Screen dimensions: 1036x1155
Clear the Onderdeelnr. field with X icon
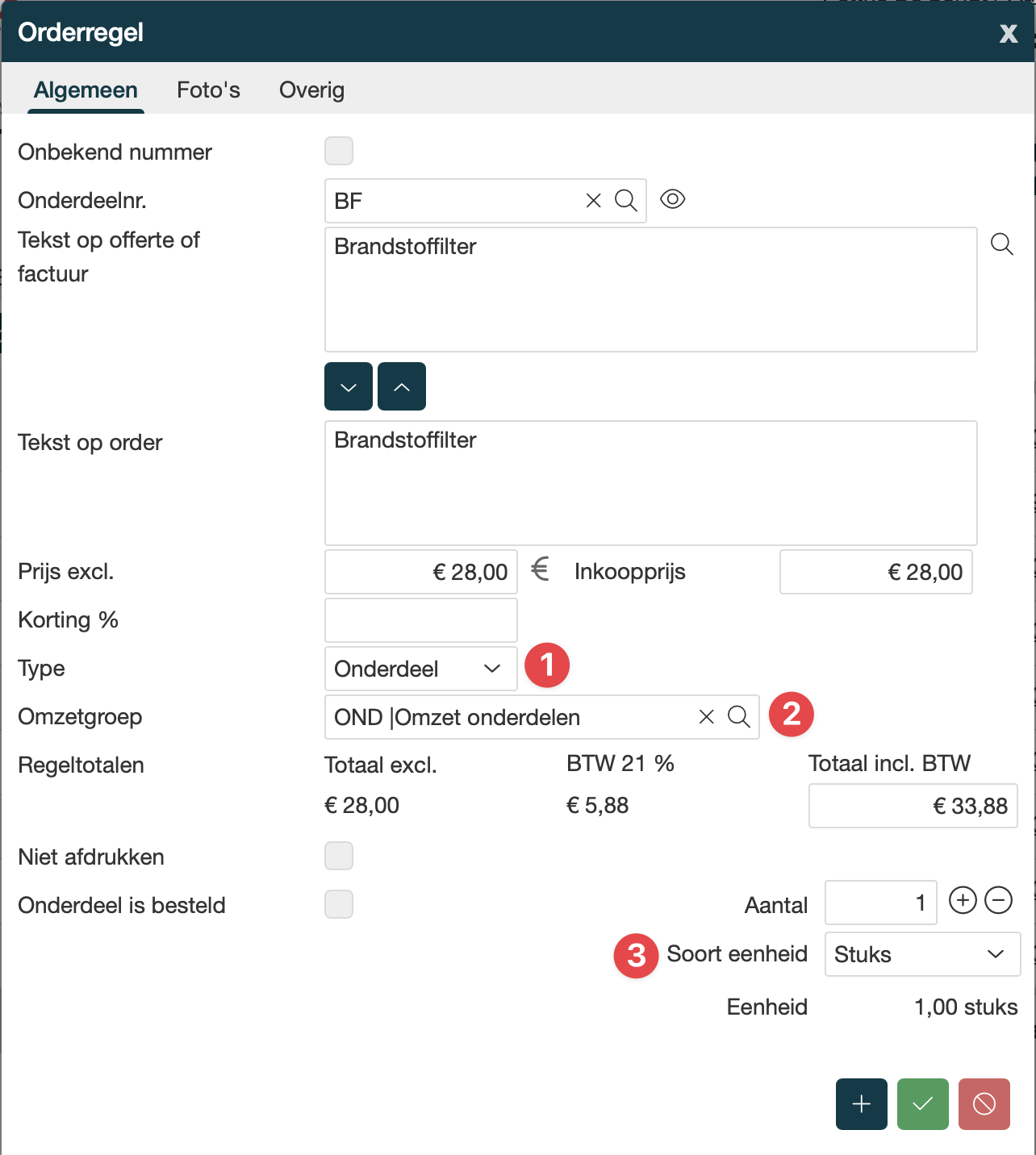pos(594,201)
